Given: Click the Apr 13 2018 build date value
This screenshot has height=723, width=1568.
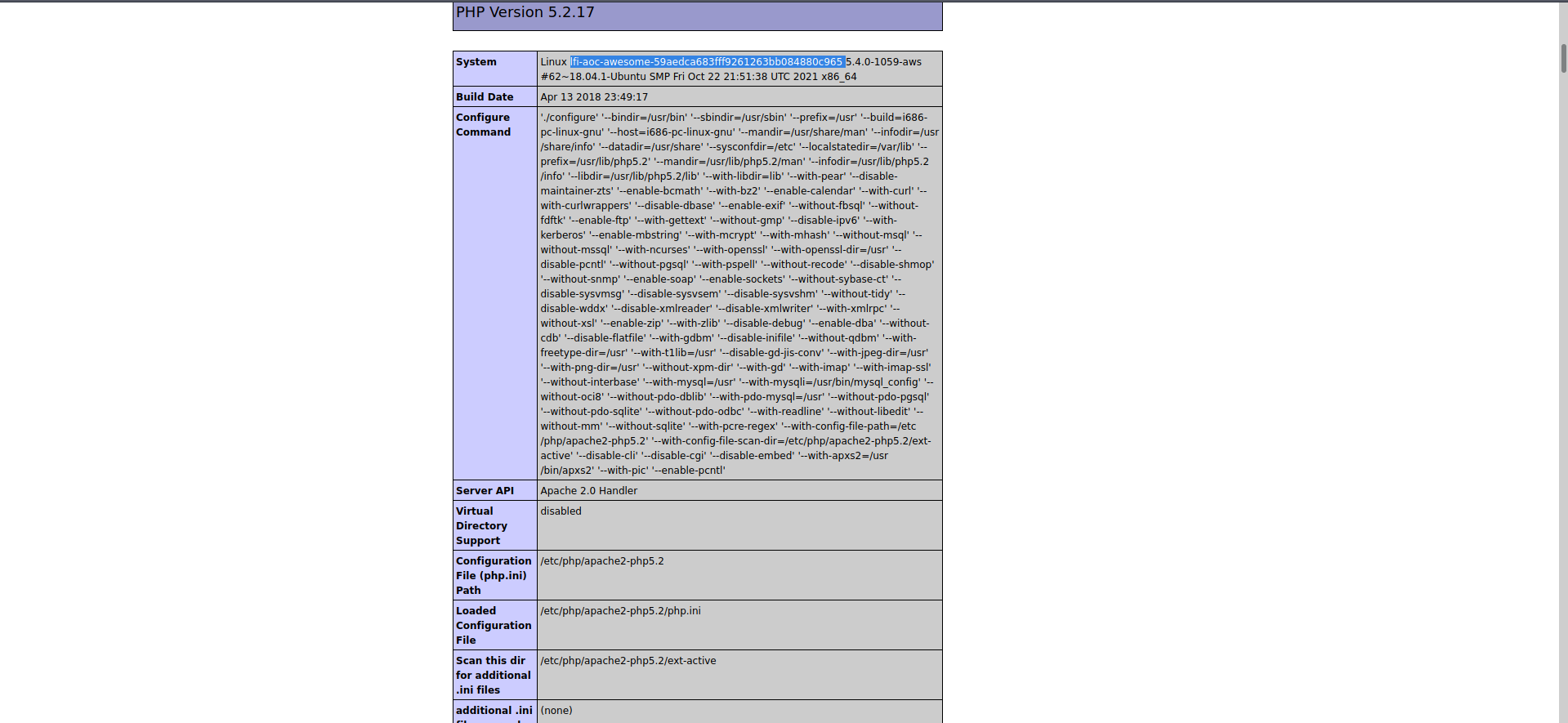Looking at the screenshot, I should click(594, 97).
